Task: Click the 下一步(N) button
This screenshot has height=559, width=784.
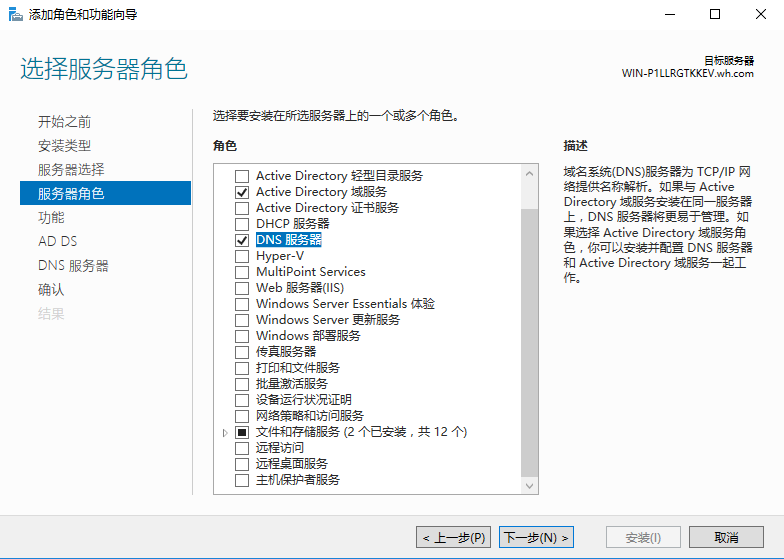Action: pyautogui.click(x=536, y=538)
